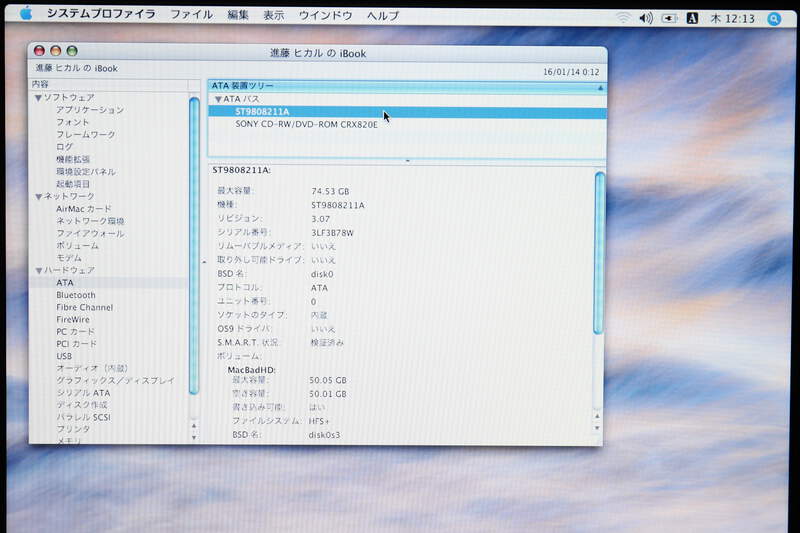Collapse the ソフトウェア category triangle
Viewport: 800px width, 533px height.
(38, 97)
